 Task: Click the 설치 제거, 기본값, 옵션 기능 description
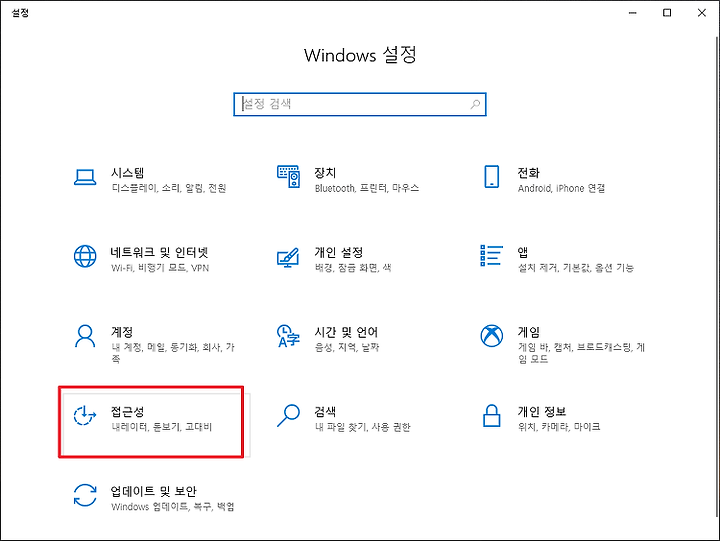coord(576,268)
